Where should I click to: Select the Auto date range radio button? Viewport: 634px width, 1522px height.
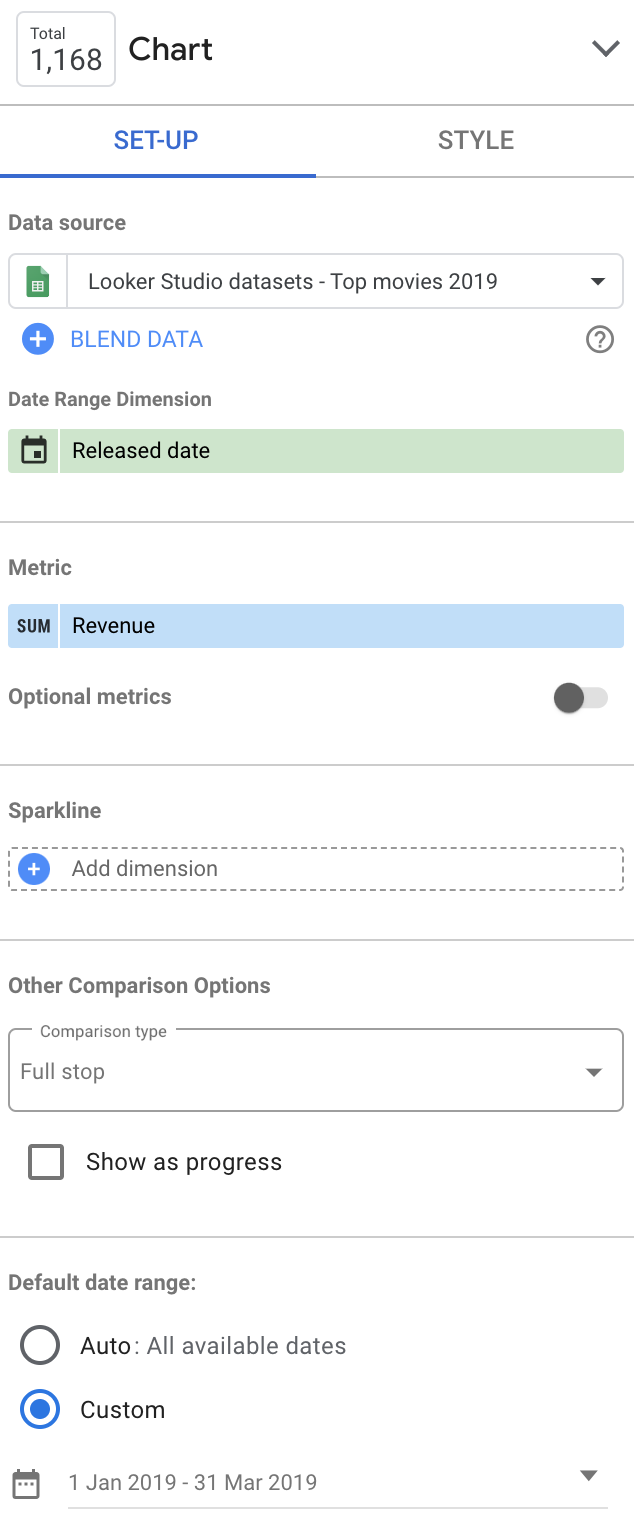click(40, 1346)
